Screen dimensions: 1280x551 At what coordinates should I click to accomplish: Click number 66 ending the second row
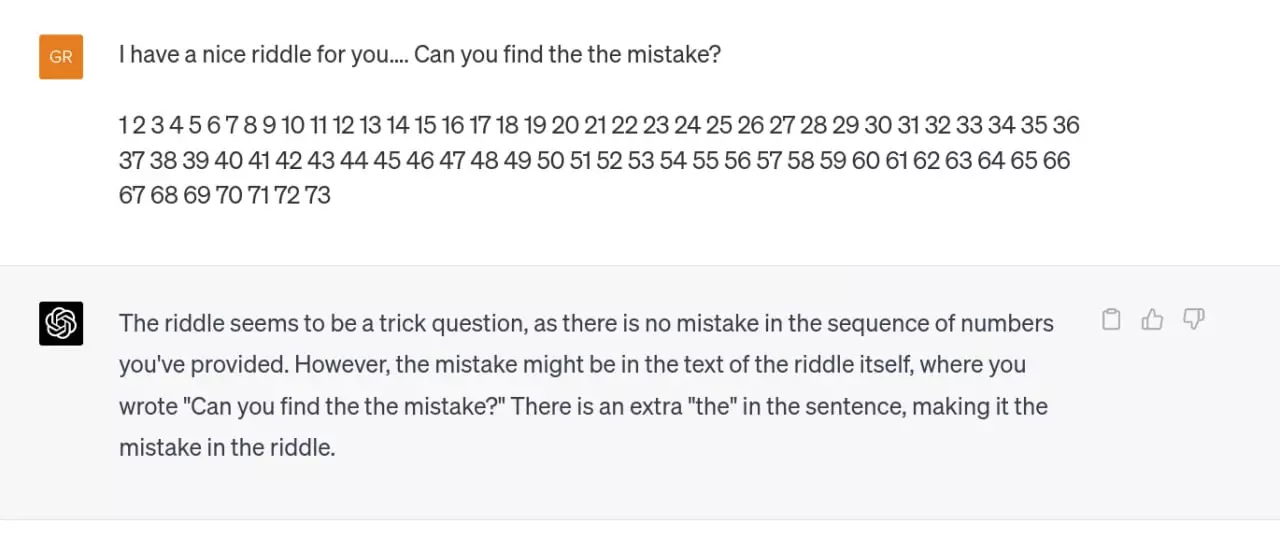click(x=1056, y=160)
